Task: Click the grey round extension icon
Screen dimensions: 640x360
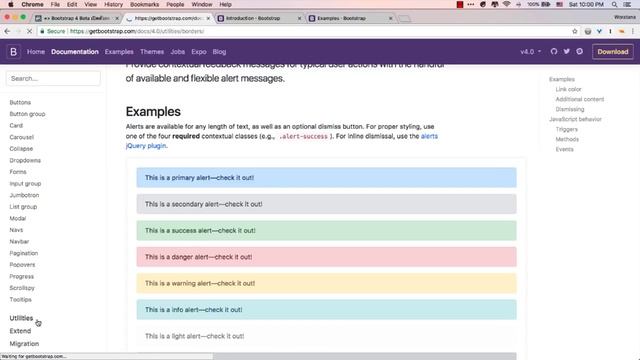Action: pos(588,31)
